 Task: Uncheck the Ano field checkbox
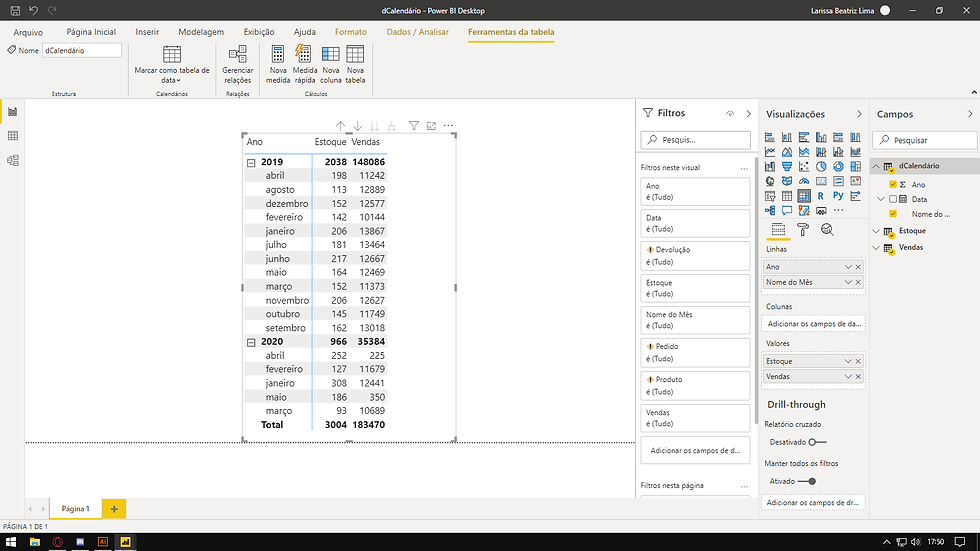click(x=892, y=184)
